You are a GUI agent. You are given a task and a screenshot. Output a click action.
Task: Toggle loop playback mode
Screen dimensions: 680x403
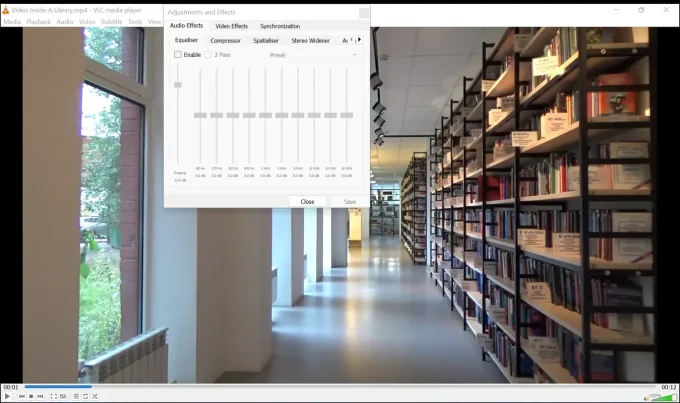[x=86, y=397]
